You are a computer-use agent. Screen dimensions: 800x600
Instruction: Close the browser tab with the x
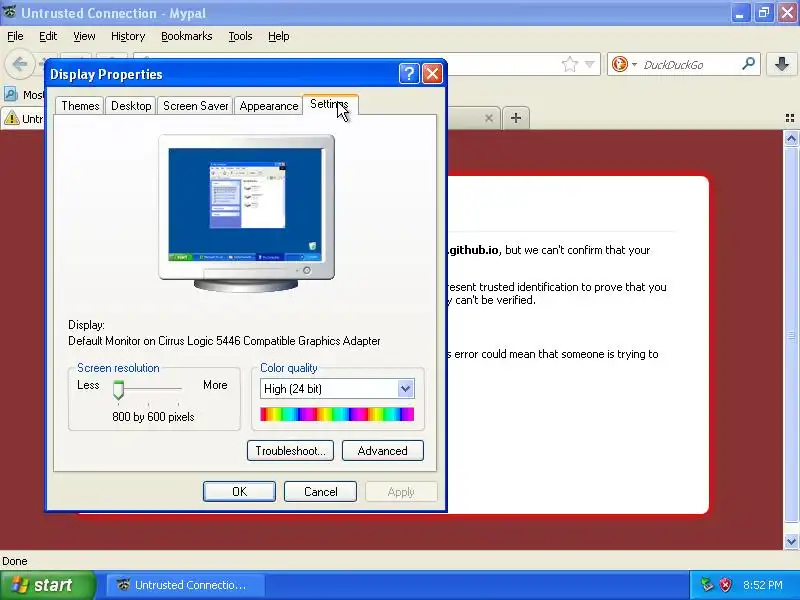[489, 118]
